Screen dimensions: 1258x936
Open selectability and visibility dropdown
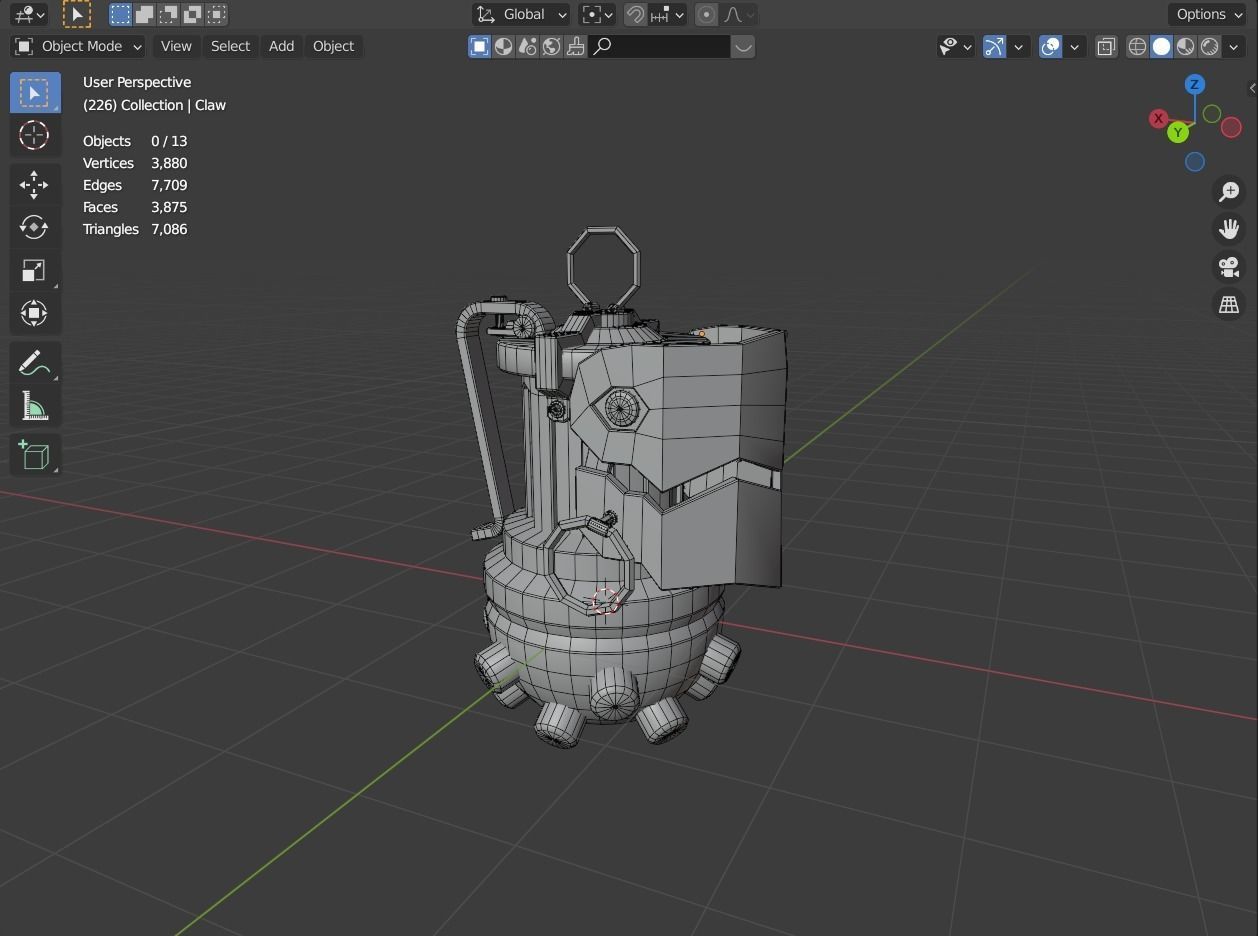click(956, 46)
